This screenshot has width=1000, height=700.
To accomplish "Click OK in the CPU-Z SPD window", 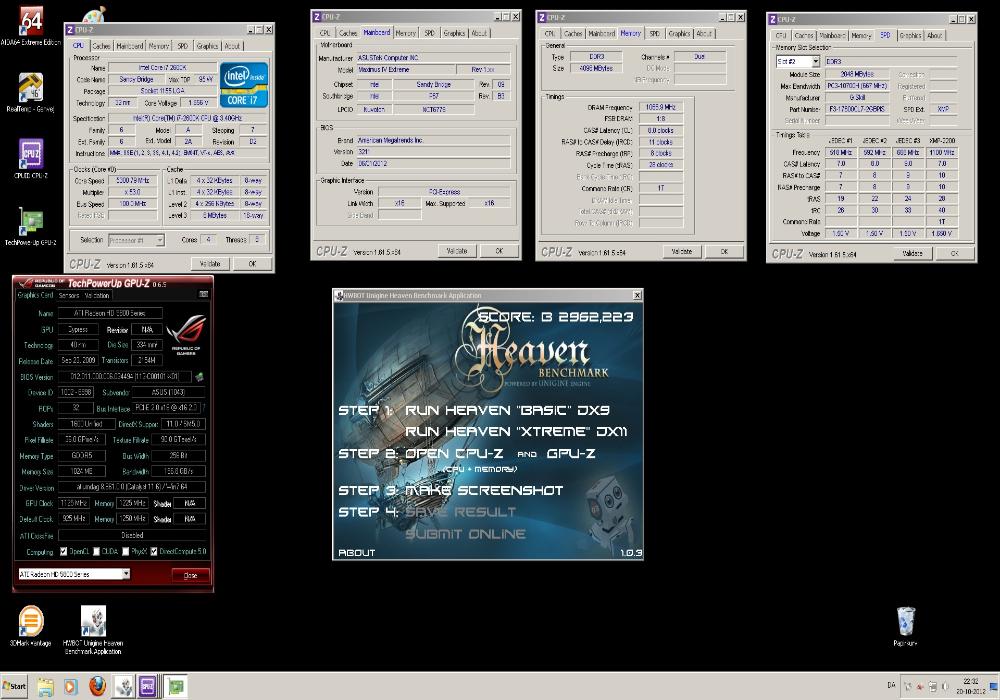I will [x=954, y=253].
